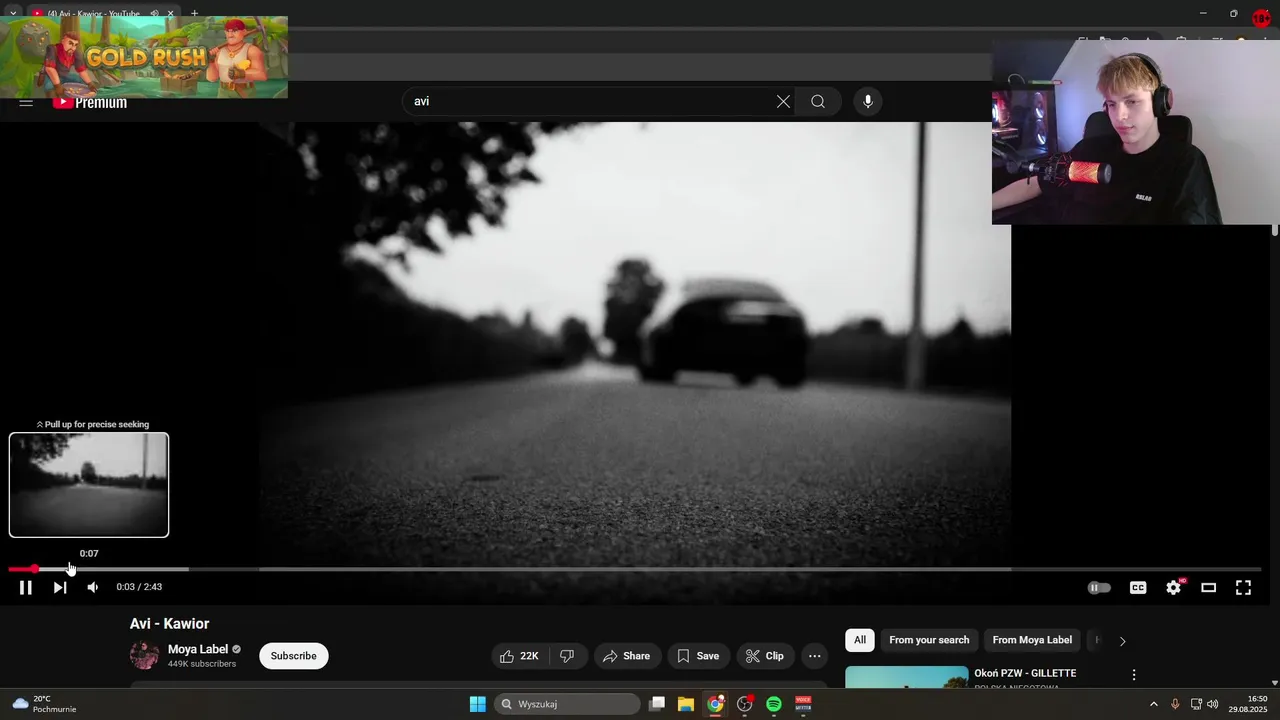This screenshot has width=1280, height=720.
Task: Open the network icon in the system tray
Action: click(1196, 704)
